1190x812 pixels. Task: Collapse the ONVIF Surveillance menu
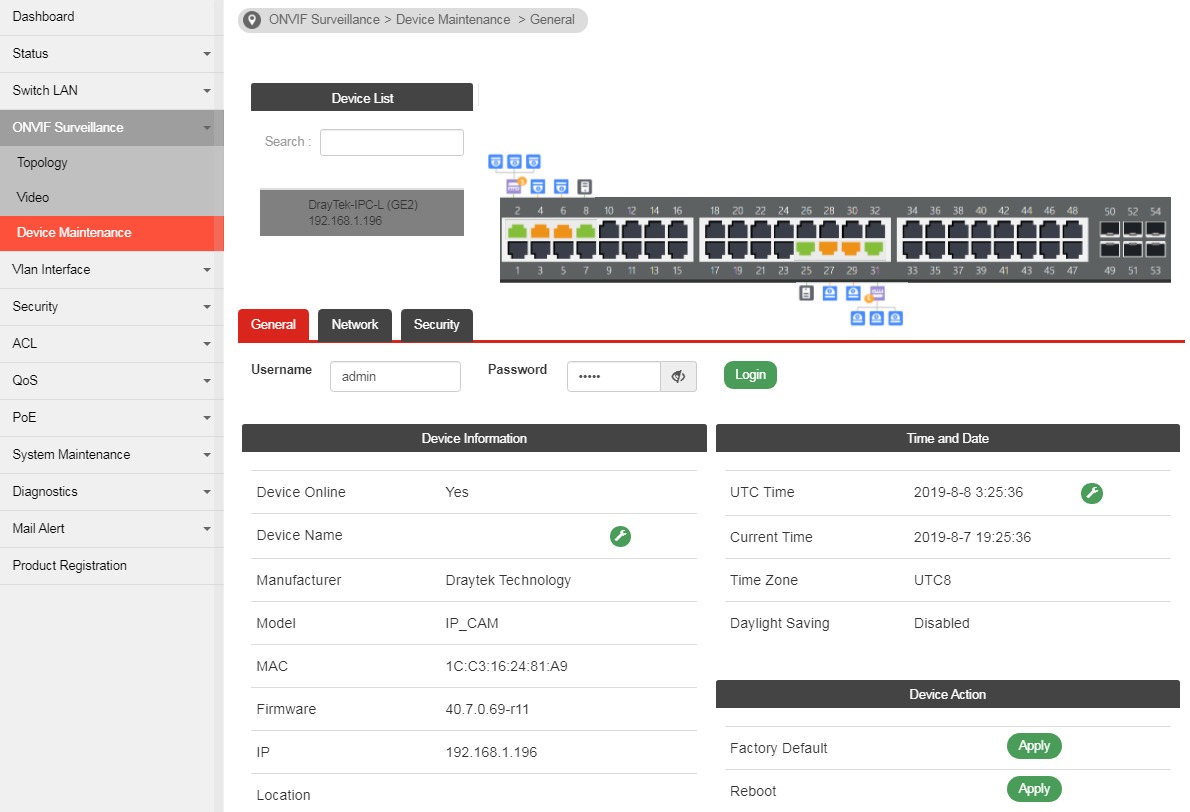click(111, 128)
